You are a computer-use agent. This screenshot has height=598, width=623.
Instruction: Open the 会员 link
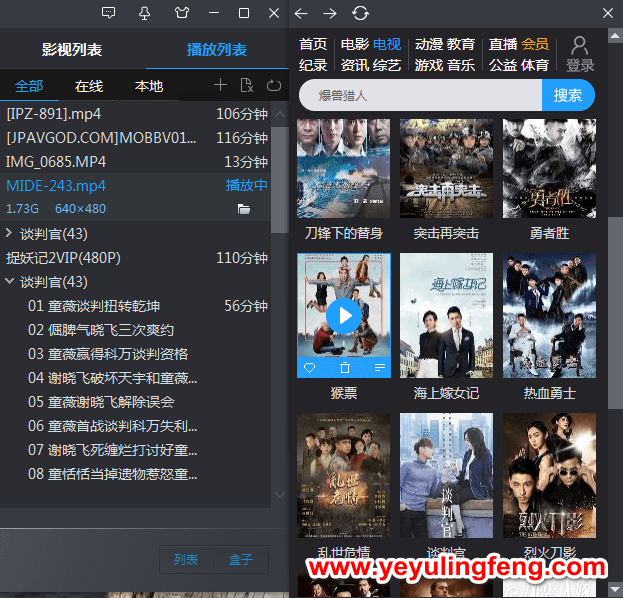click(535, 44)
